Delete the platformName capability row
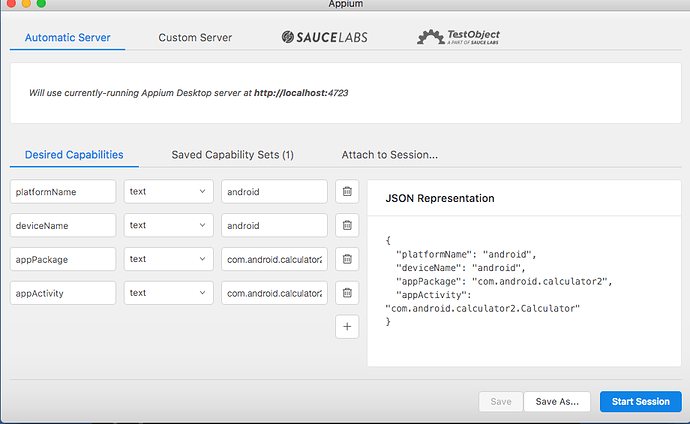Screen dimensions: 690x424 (x=347, y=191)
